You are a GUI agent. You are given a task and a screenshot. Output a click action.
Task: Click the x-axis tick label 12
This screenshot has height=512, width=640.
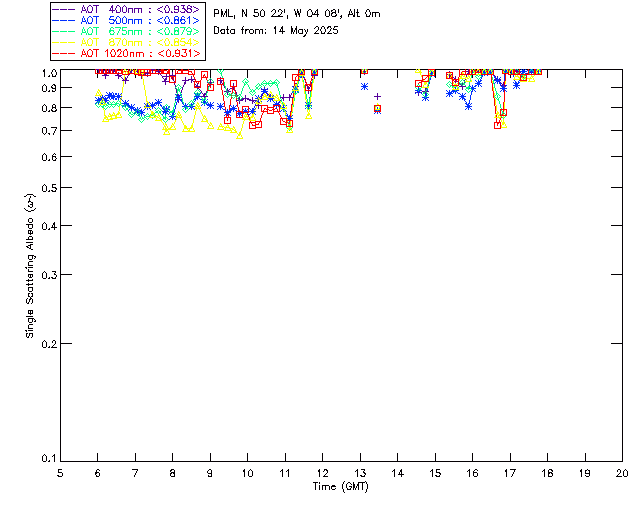(x=322, y=473)
